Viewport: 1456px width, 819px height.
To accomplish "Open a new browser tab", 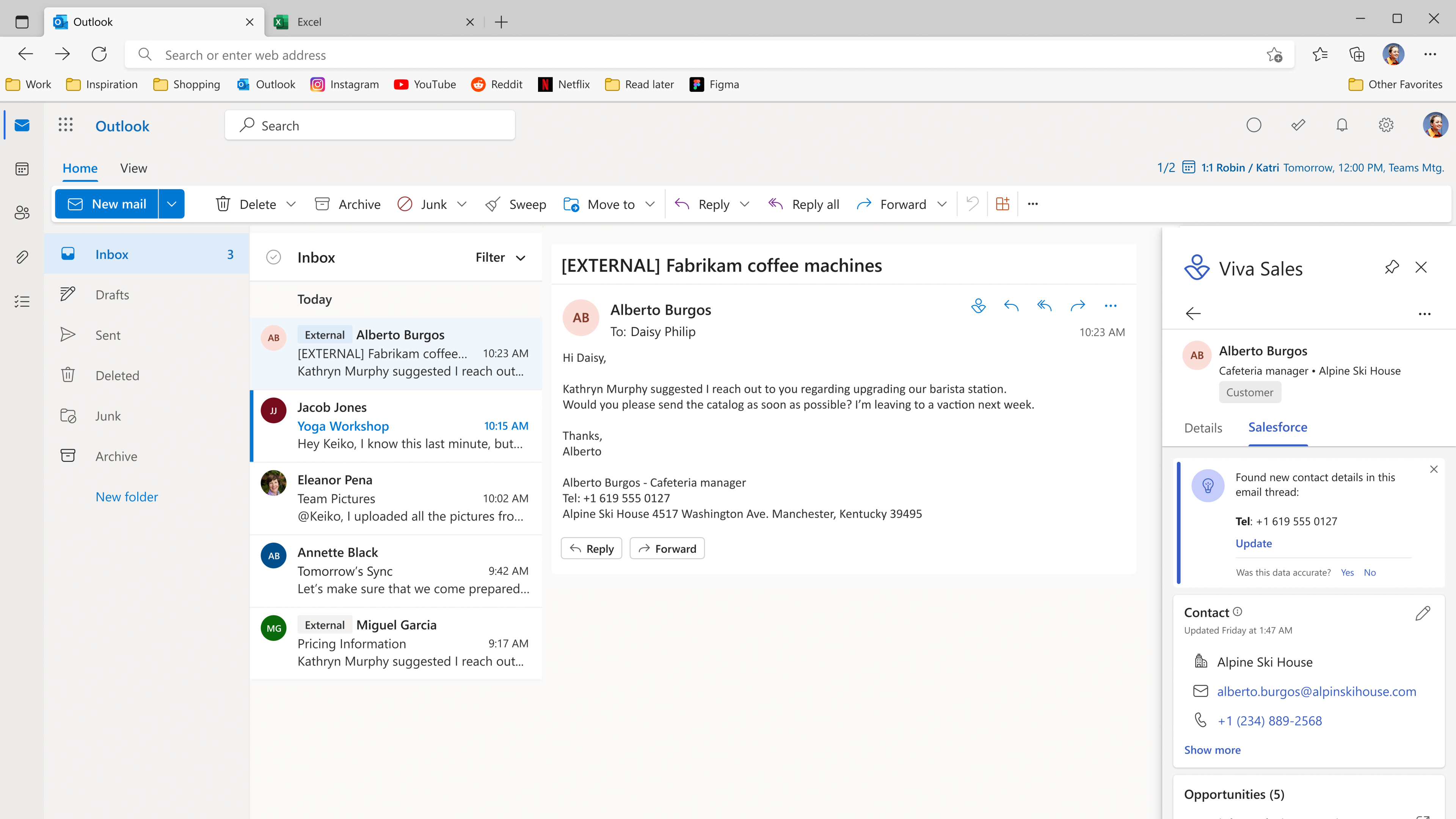I will click(501, 22).
